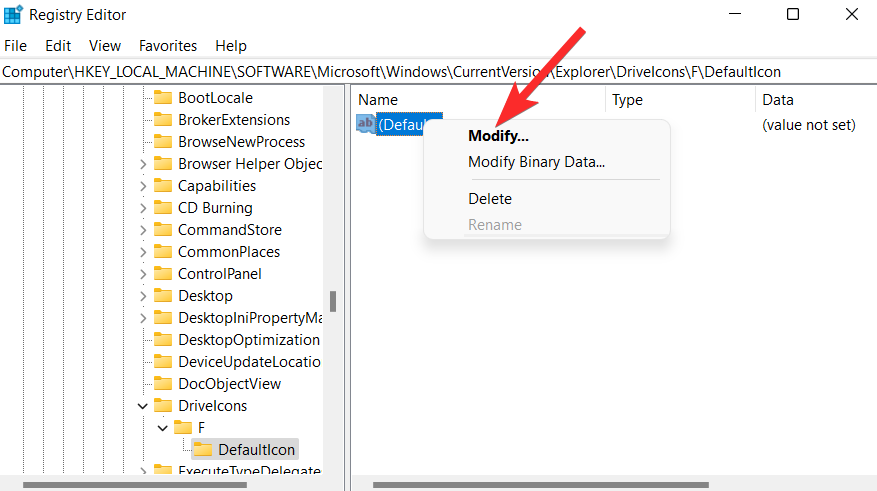
Task: Collapse the F subkey
Action: [163, 428]
